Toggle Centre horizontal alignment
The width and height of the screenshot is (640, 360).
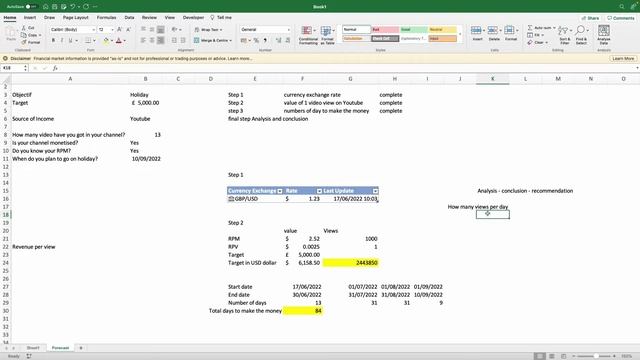pos(152,40)
